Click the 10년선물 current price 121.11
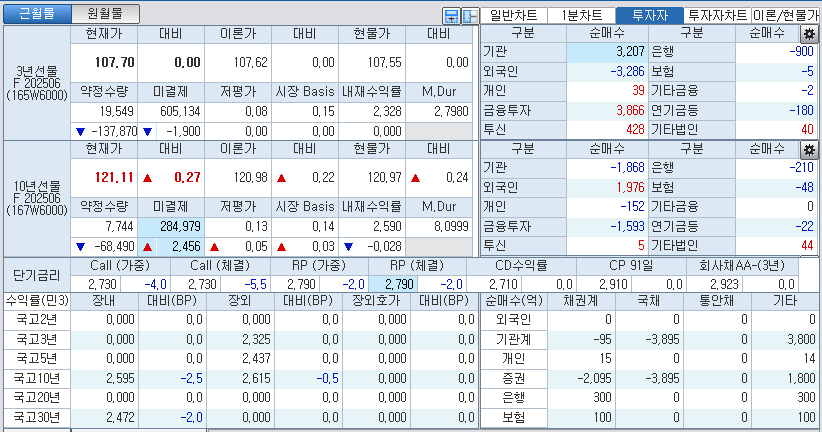The width and height of the screenshot is (822, 432). 114,177
